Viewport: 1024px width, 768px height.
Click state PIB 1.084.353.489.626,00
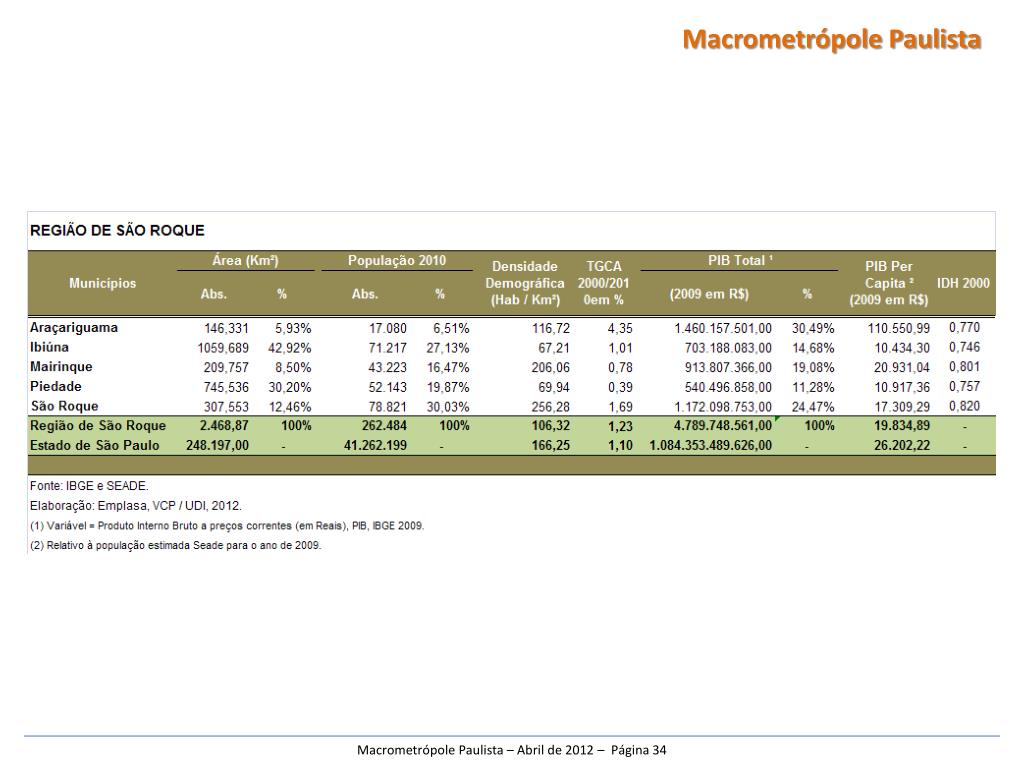coord(711,445)
